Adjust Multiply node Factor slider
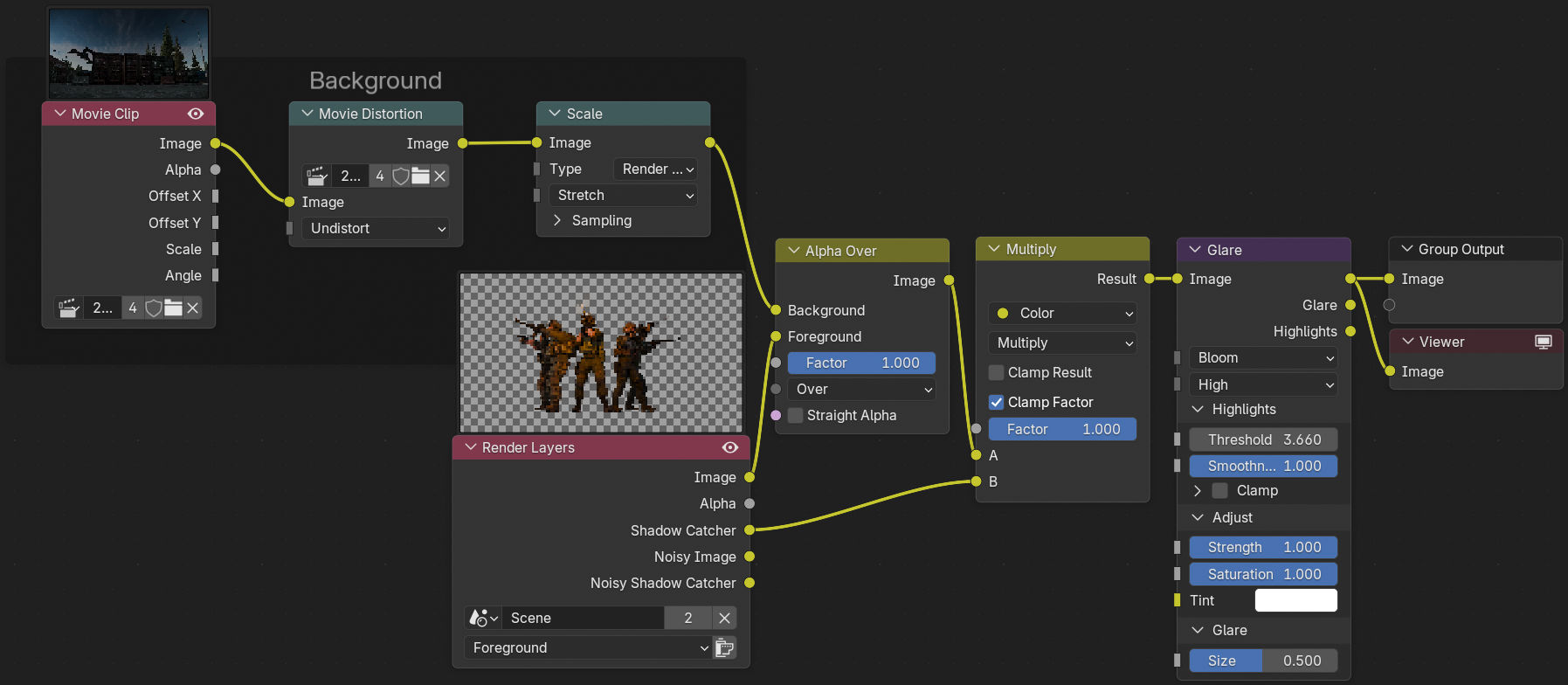 tap(1062, 429)
